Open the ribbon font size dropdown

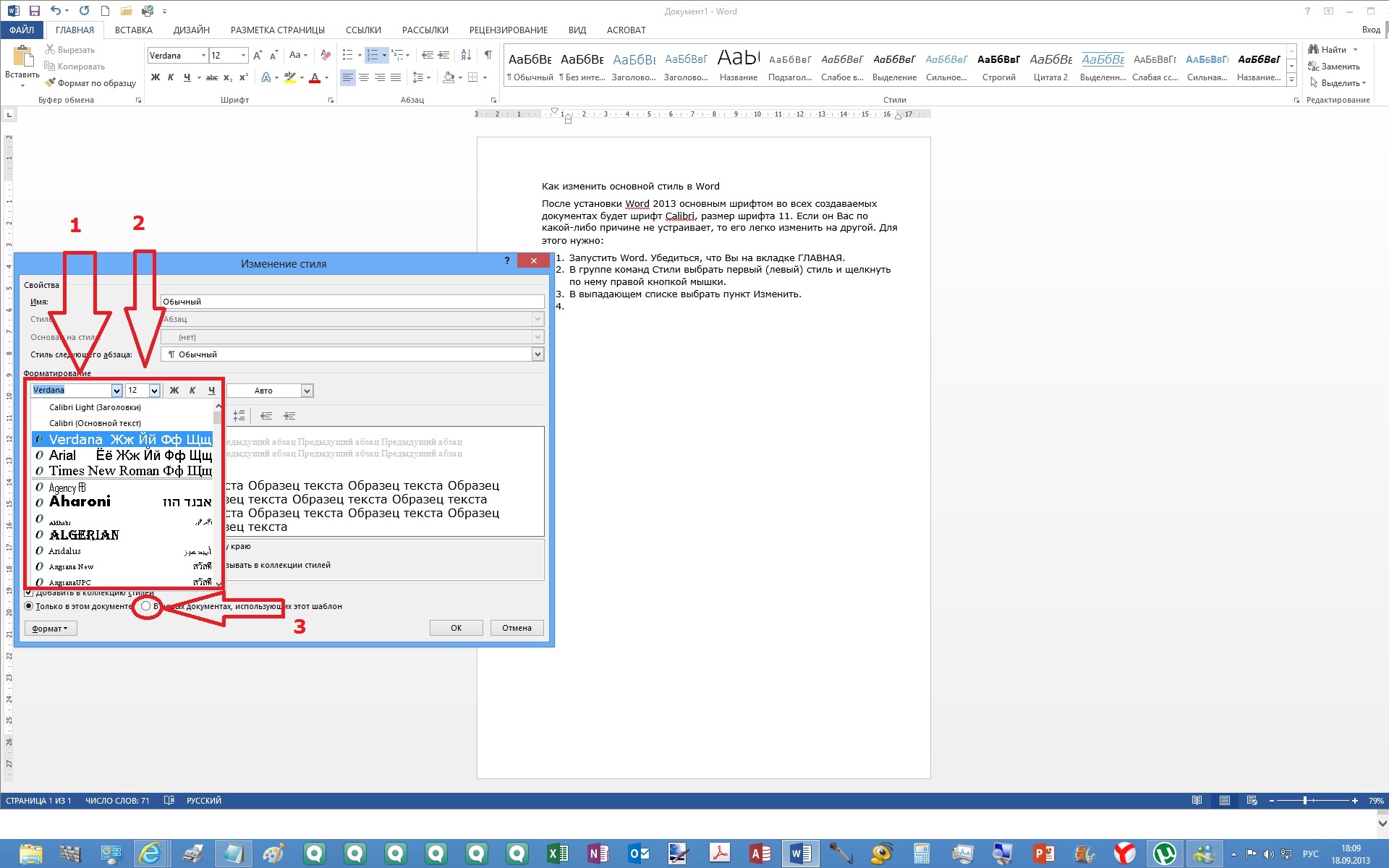tap(243, 55)
